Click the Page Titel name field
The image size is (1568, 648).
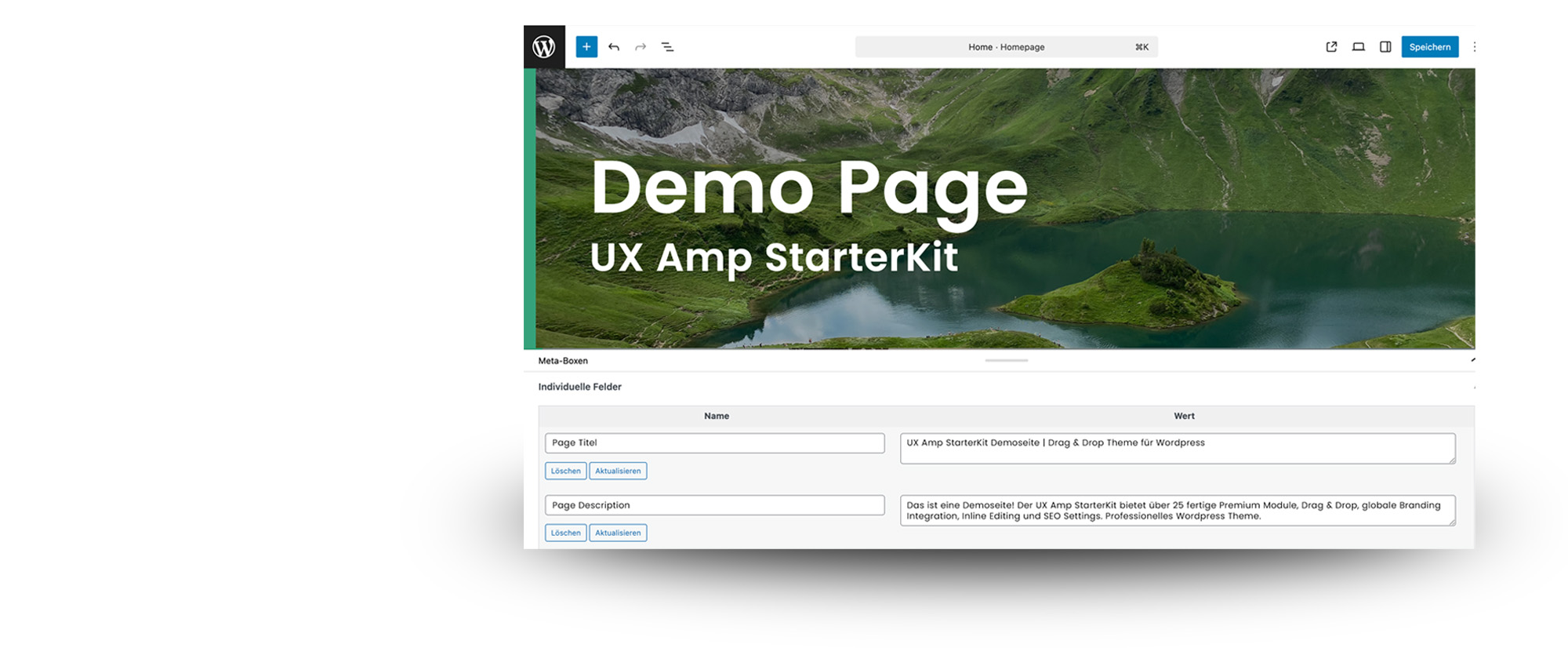point(714,443)
